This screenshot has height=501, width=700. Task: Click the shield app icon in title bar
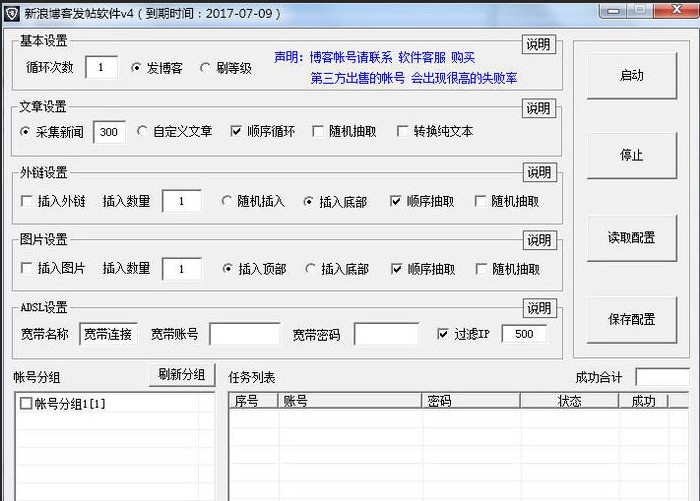coord(11,14)
